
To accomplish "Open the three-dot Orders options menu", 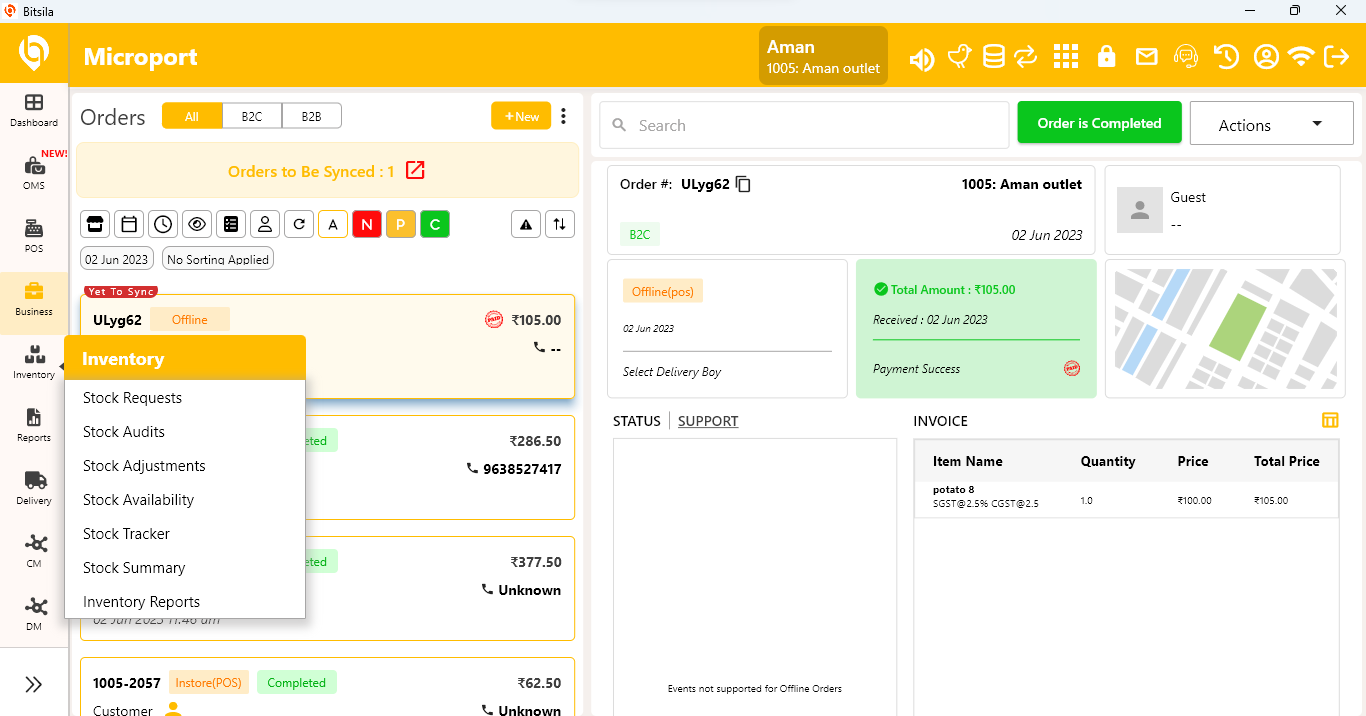I will 563,116.
